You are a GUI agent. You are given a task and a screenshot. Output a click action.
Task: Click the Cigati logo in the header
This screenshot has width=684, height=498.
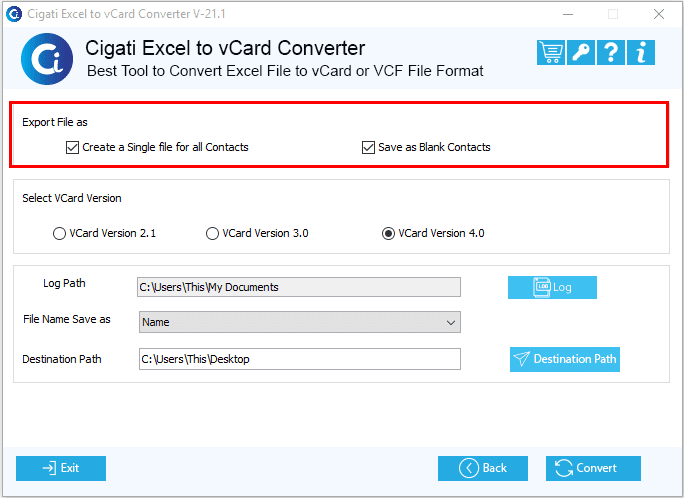pyautogui.click(x=47, y=59)
